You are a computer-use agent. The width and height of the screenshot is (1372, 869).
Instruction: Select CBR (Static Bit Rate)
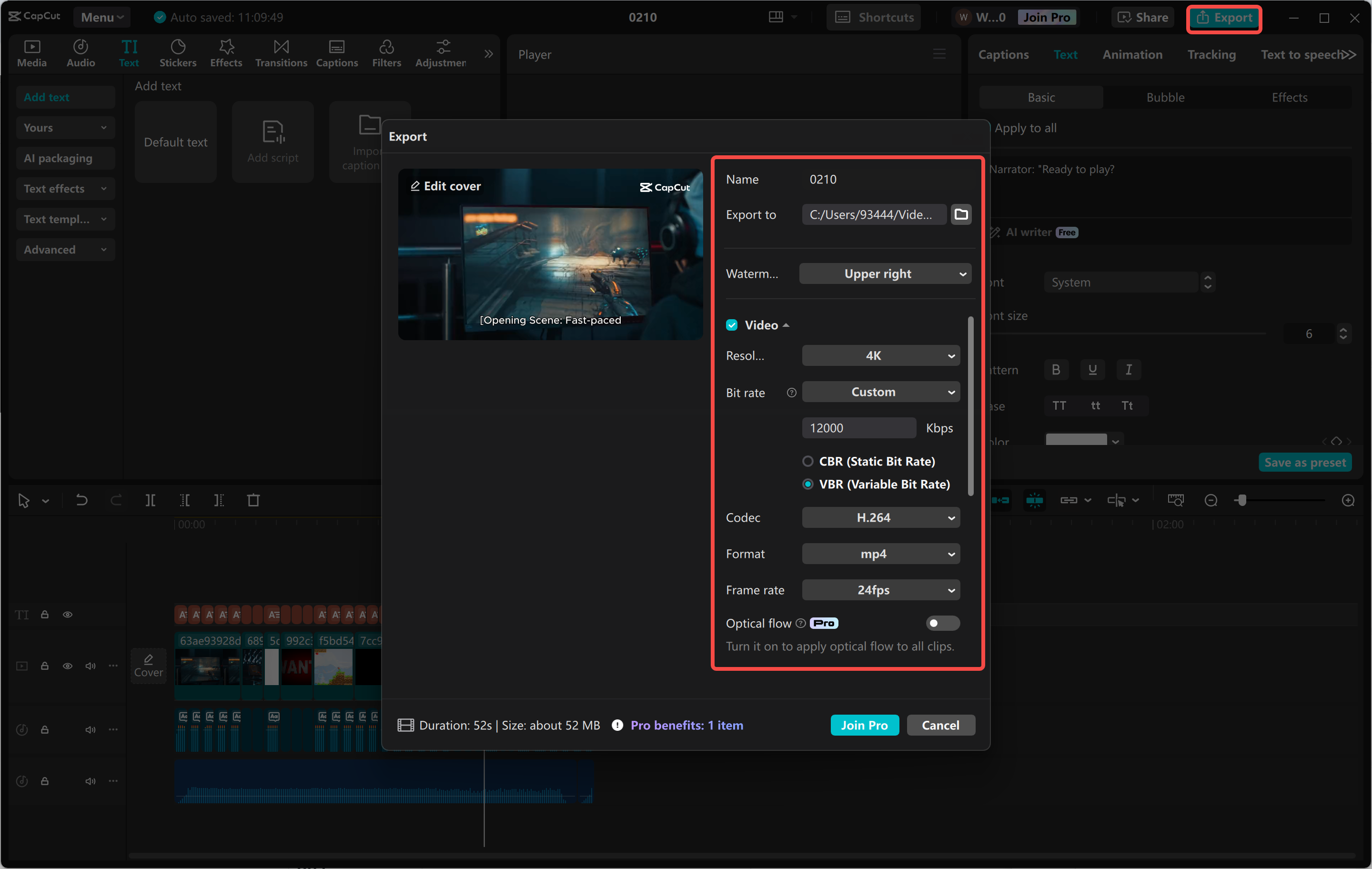pyautogui.click(x=807, y=461)
